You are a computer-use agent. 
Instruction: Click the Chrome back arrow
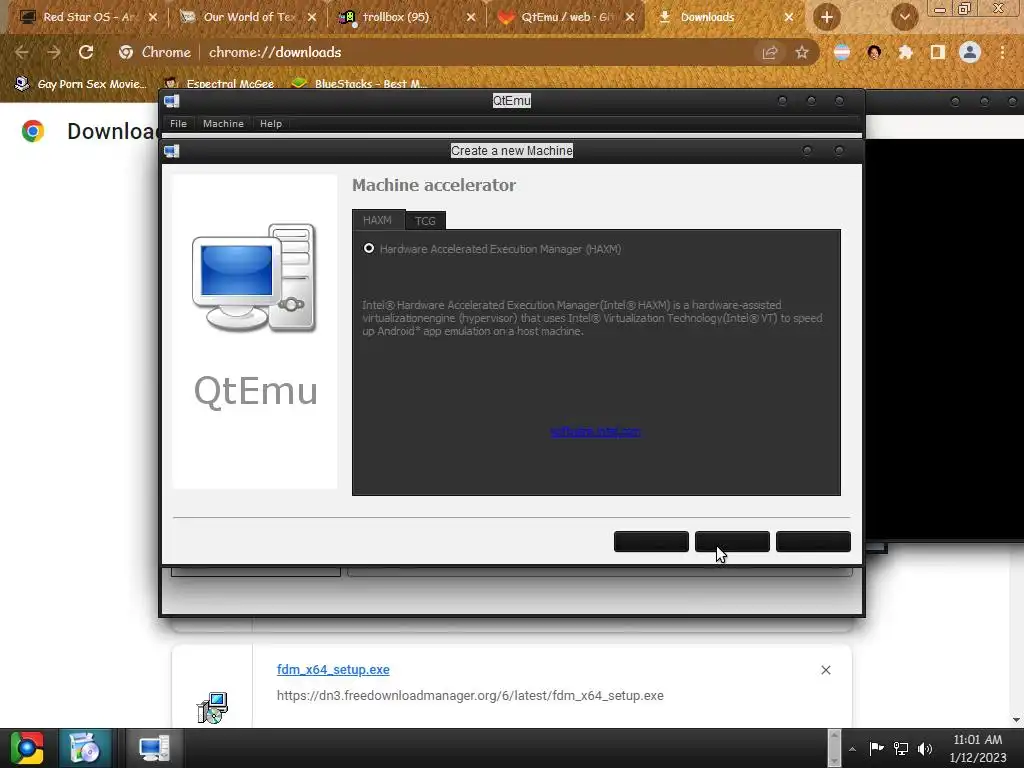click(22, 52)
